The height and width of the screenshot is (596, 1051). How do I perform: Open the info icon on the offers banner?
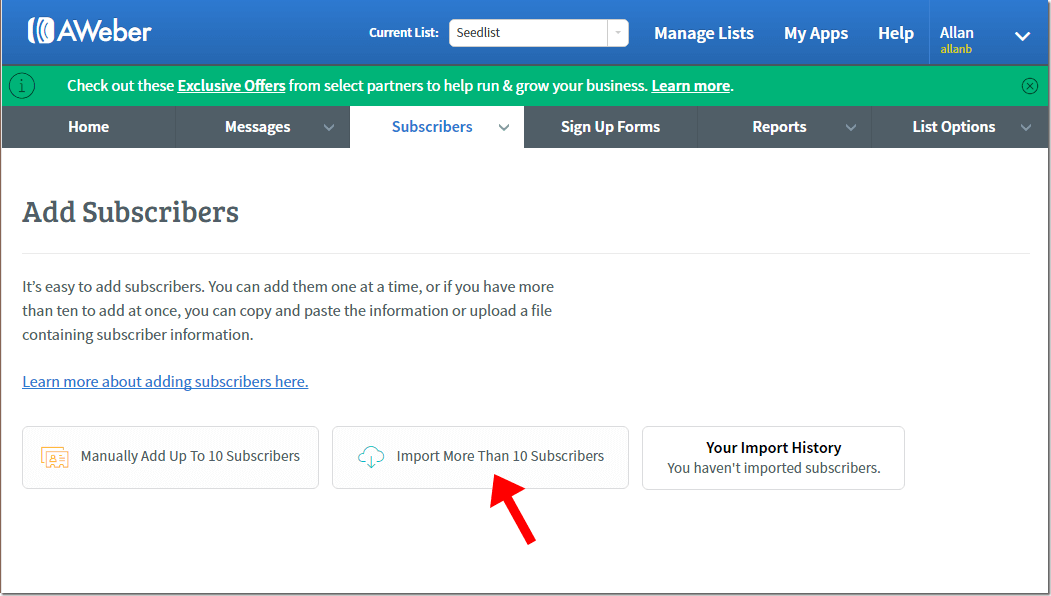(21, 86)
